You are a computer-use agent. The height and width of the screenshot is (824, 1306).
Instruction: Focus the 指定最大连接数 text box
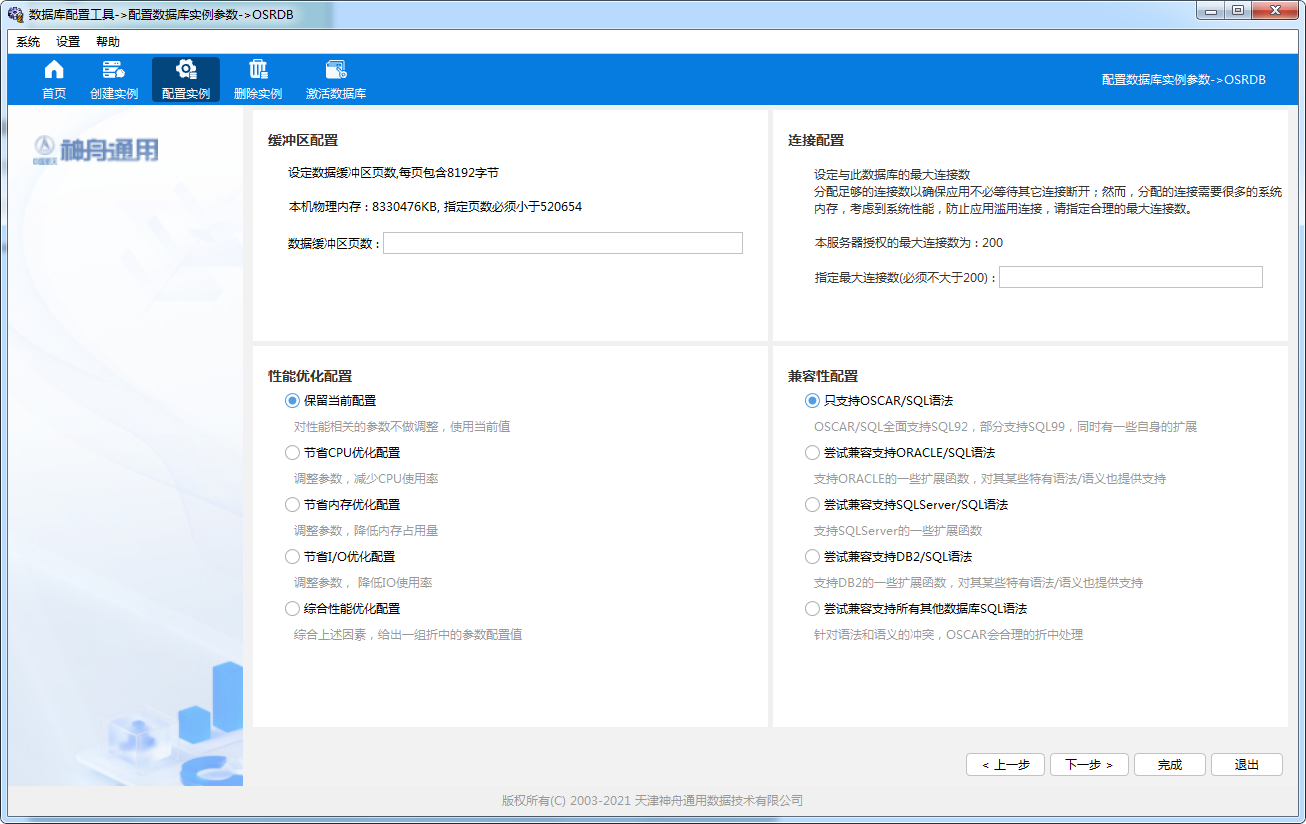click(x=1130, y=278)
